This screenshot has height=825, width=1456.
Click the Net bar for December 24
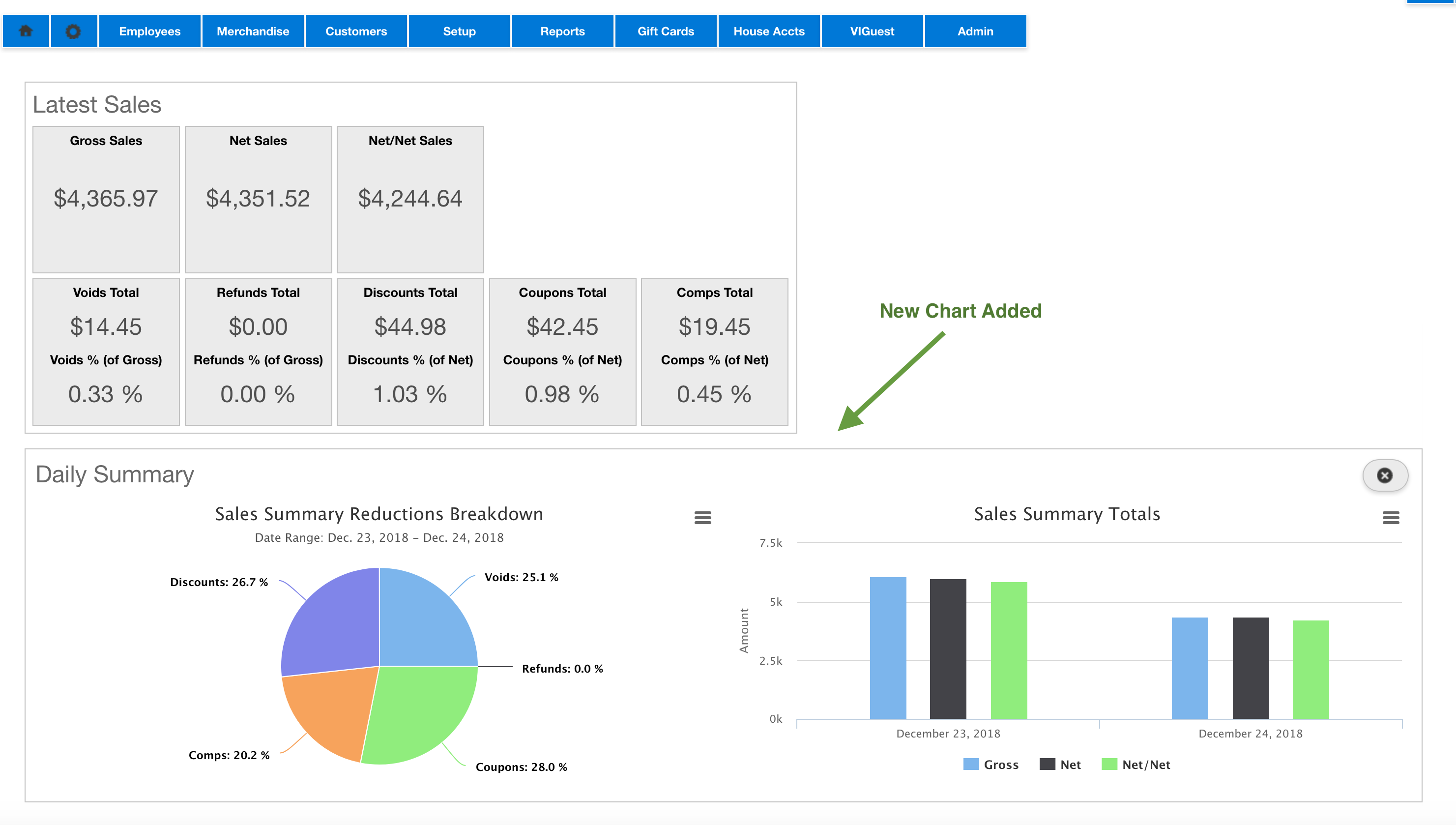[x=1251, y=668]
